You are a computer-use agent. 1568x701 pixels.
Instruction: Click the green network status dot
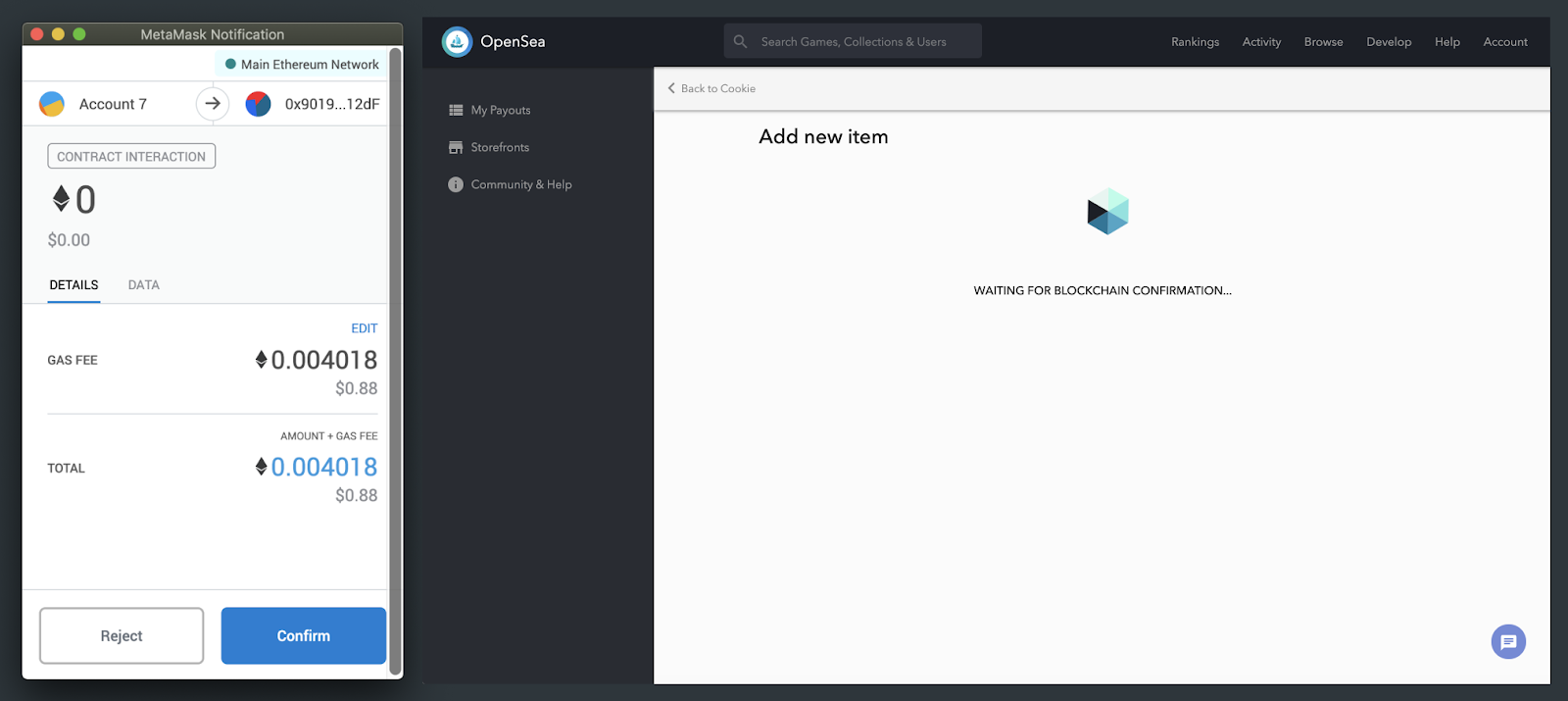(x=230, y=64)
